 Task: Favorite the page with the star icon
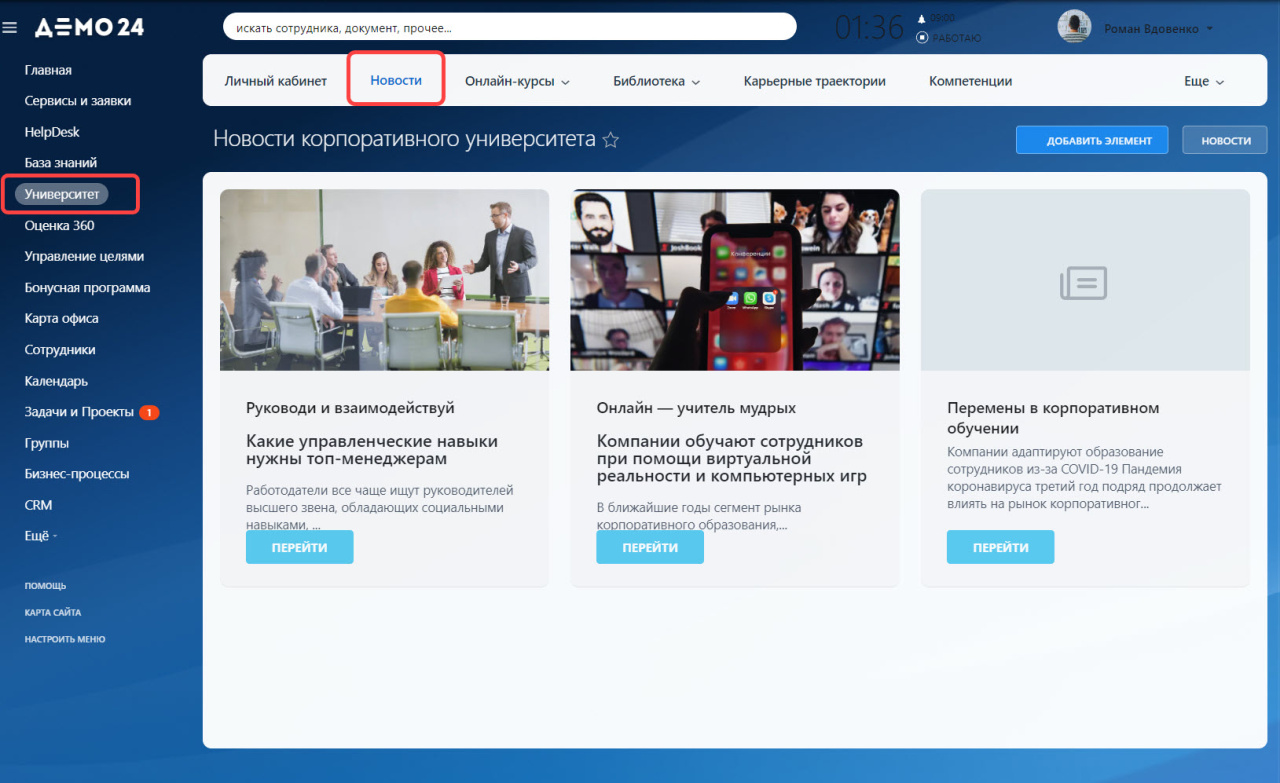point(611,140)
